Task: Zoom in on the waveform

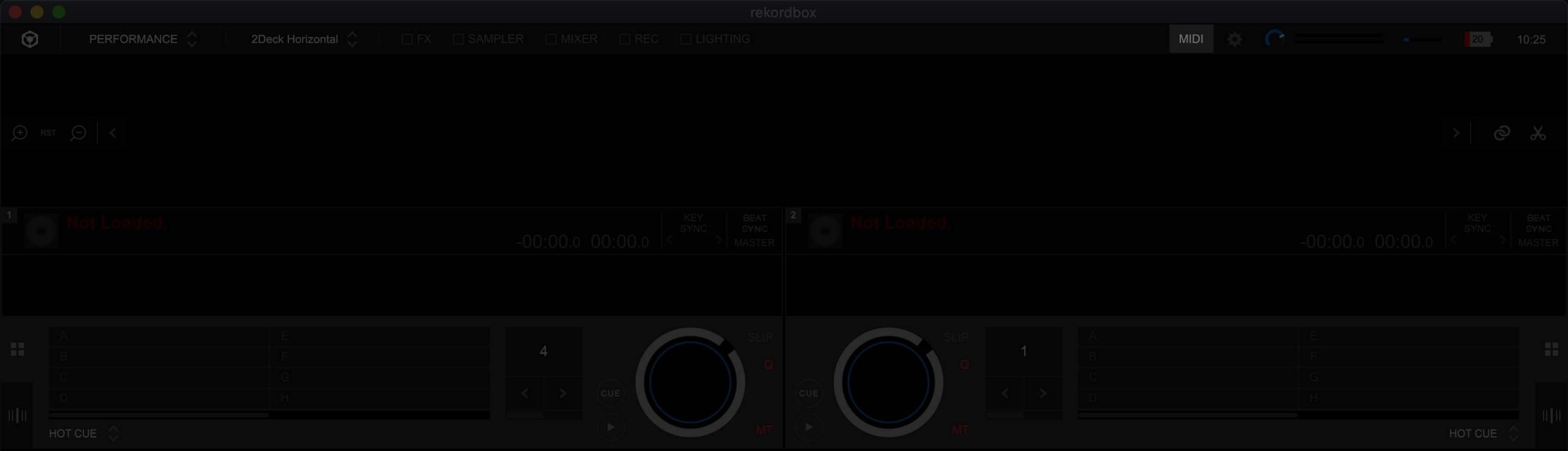Action: pos(19,133)
